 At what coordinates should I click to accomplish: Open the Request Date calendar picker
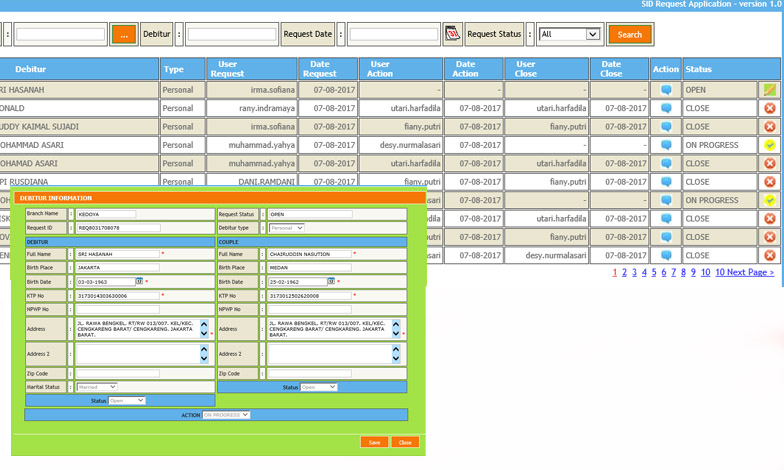coord(452,34)
